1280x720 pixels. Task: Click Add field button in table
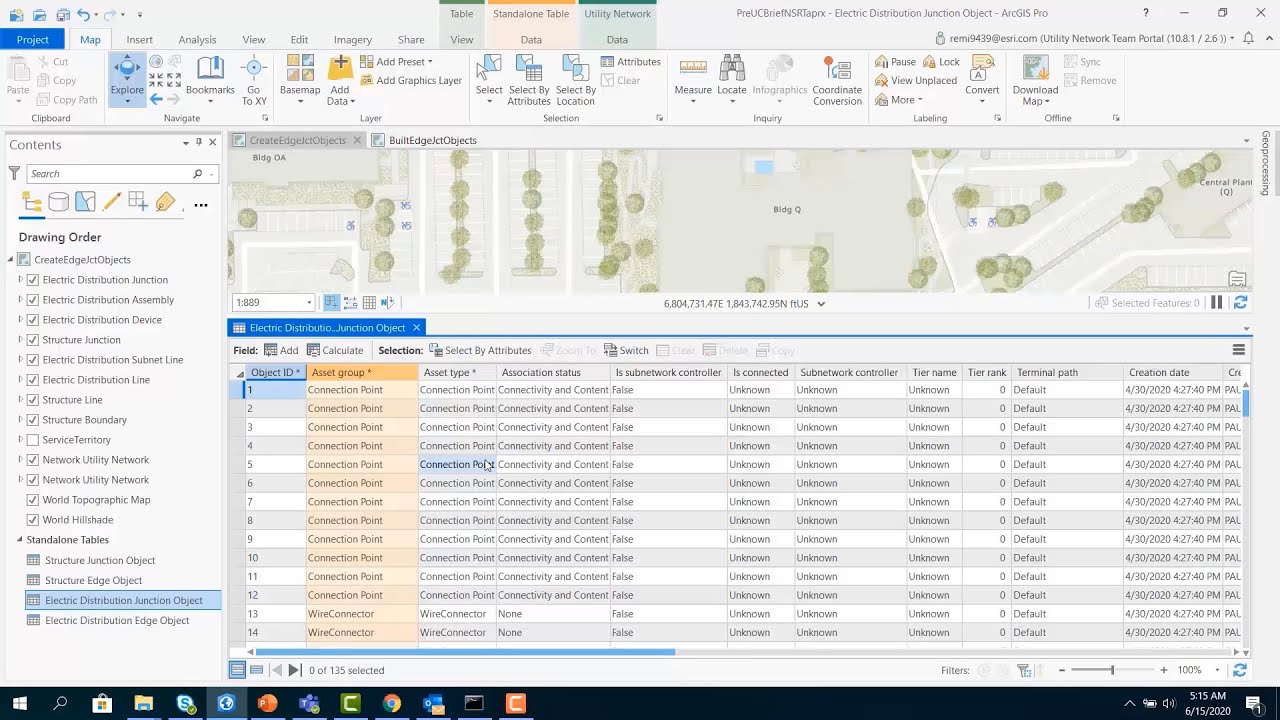pos(281,350)
